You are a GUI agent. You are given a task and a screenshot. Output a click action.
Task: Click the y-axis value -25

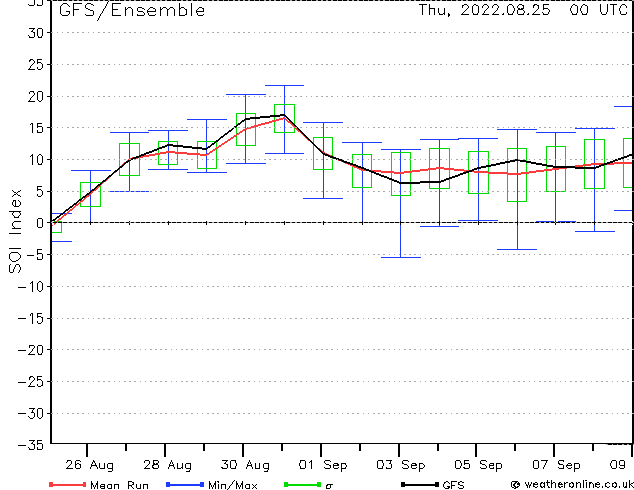pos(31,382)
